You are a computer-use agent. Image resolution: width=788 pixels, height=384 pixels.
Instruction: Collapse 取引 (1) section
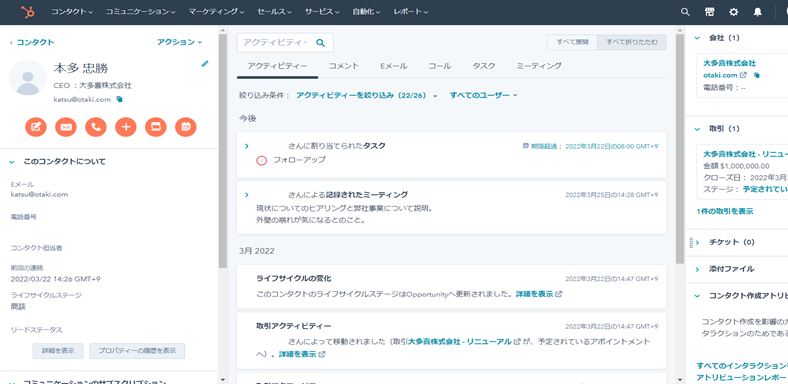point(697,129)
